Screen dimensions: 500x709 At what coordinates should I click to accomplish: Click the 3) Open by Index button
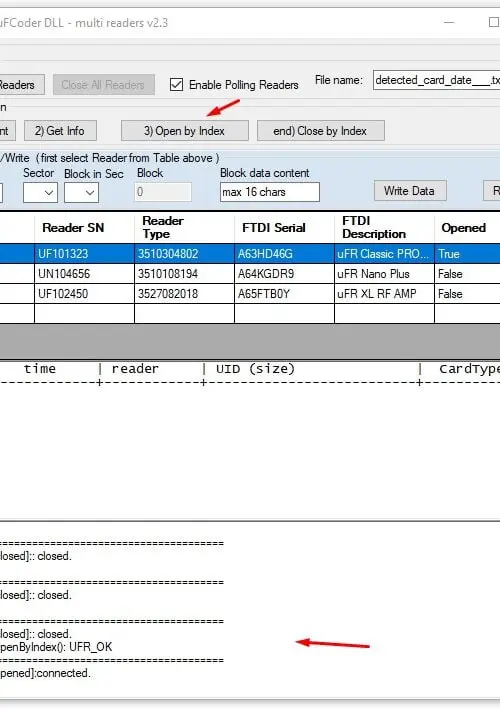[184, 131]
